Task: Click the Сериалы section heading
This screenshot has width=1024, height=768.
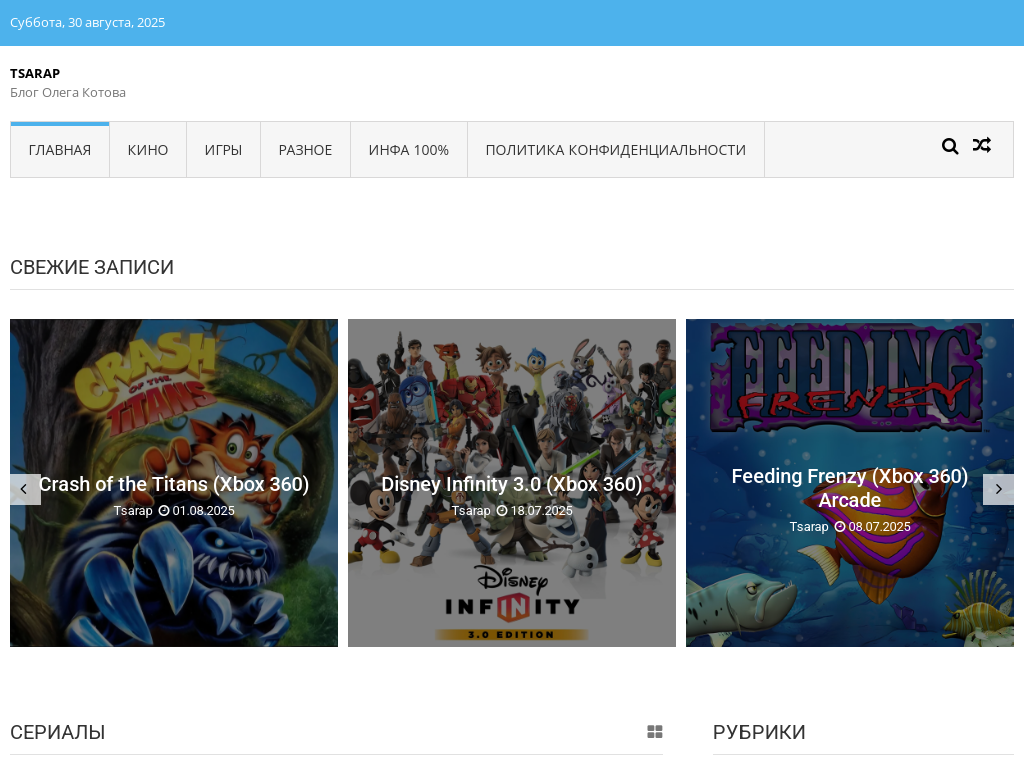Action: [x=57, y=732]
